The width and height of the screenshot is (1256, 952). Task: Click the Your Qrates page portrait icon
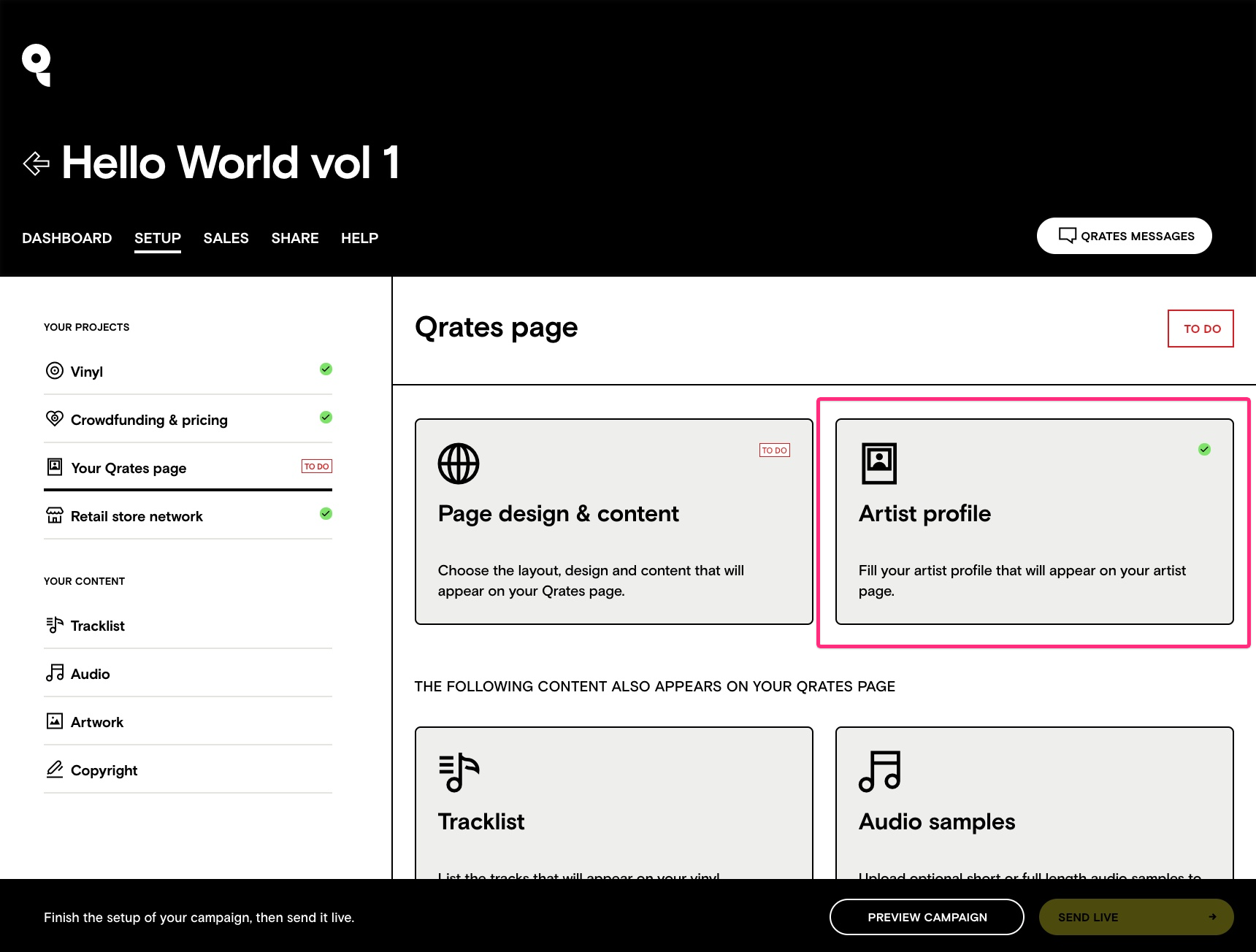55,467
